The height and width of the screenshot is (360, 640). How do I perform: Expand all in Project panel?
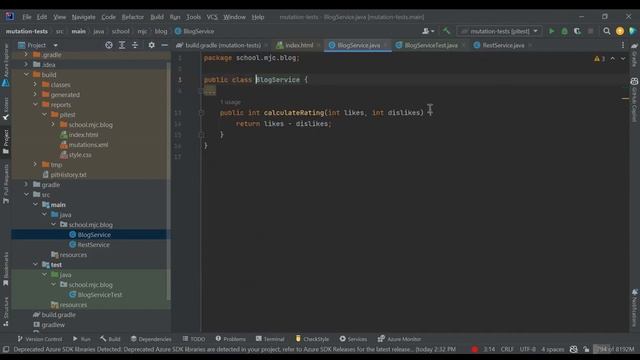[122, 45]
